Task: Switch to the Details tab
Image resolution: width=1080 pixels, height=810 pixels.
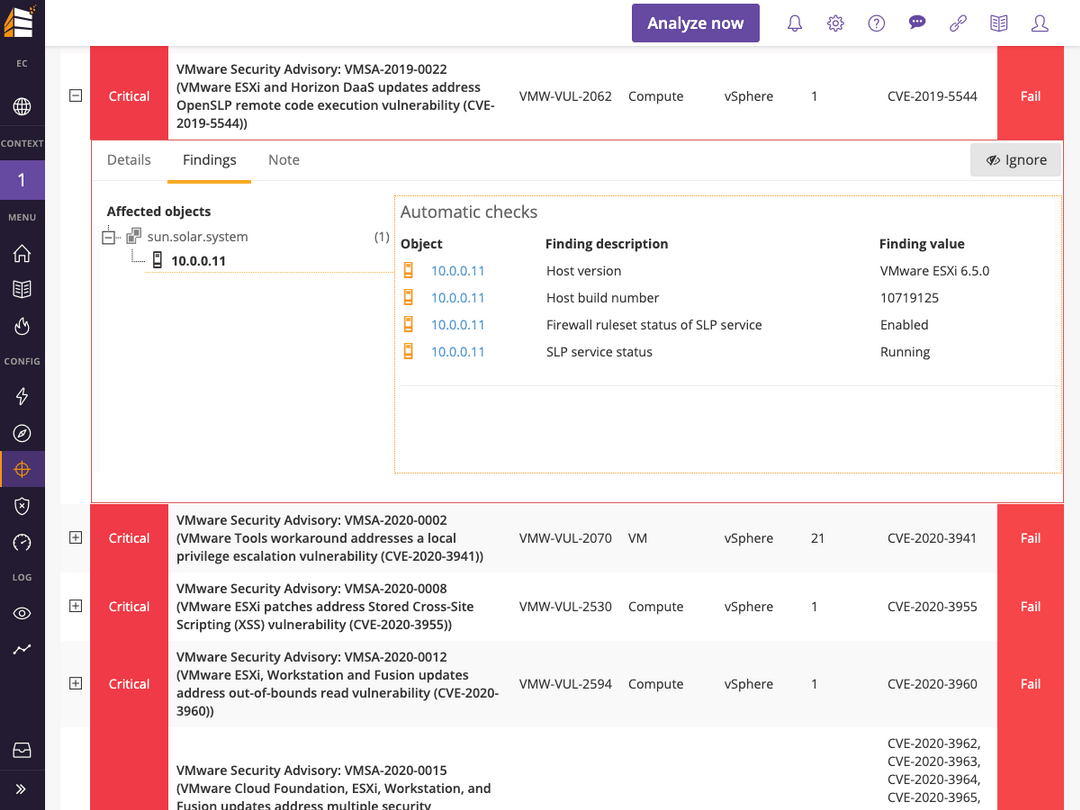Action: coord(129,159)
